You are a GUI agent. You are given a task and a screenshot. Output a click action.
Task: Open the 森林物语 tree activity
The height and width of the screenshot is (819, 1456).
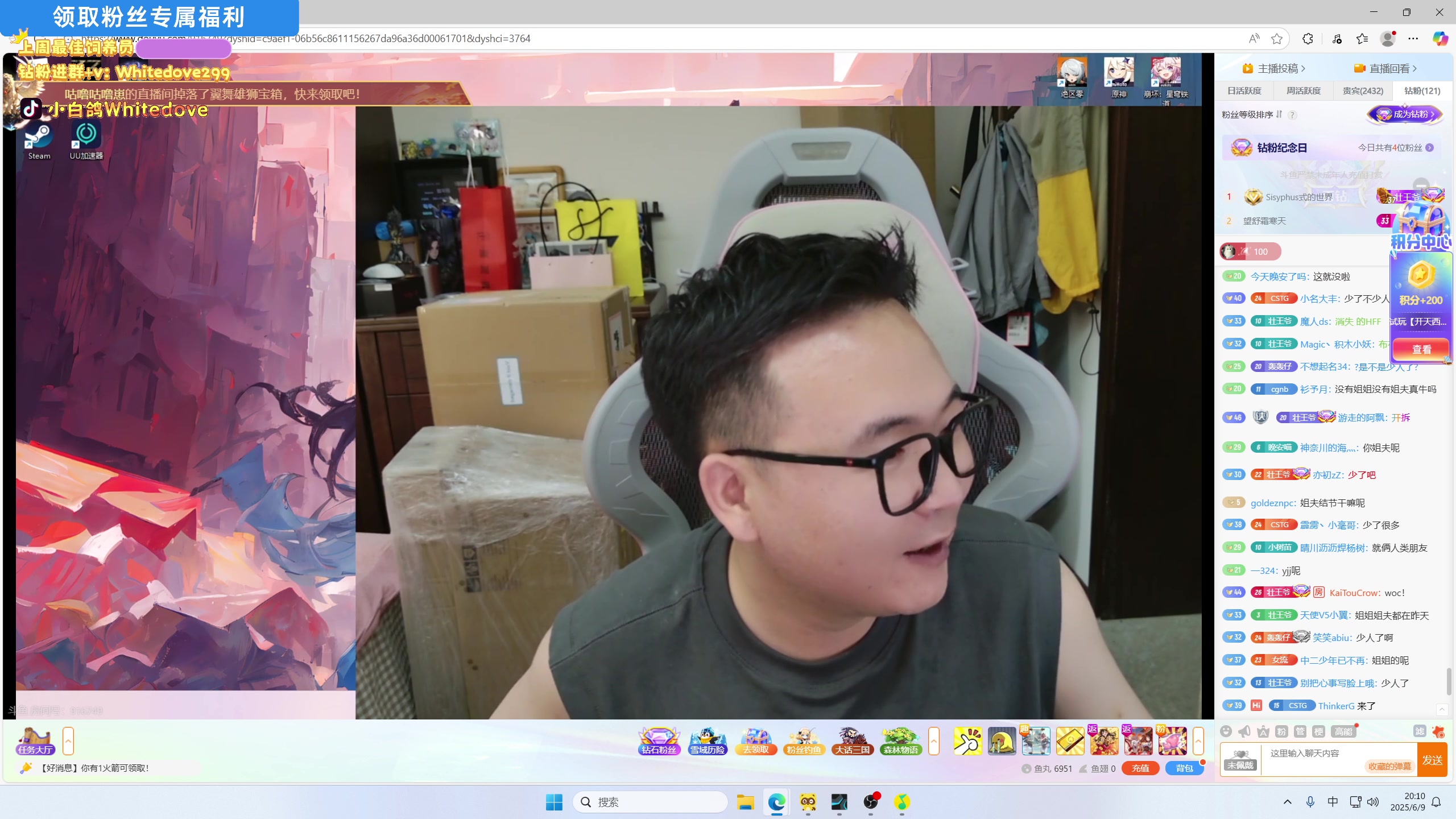point(900,741)
